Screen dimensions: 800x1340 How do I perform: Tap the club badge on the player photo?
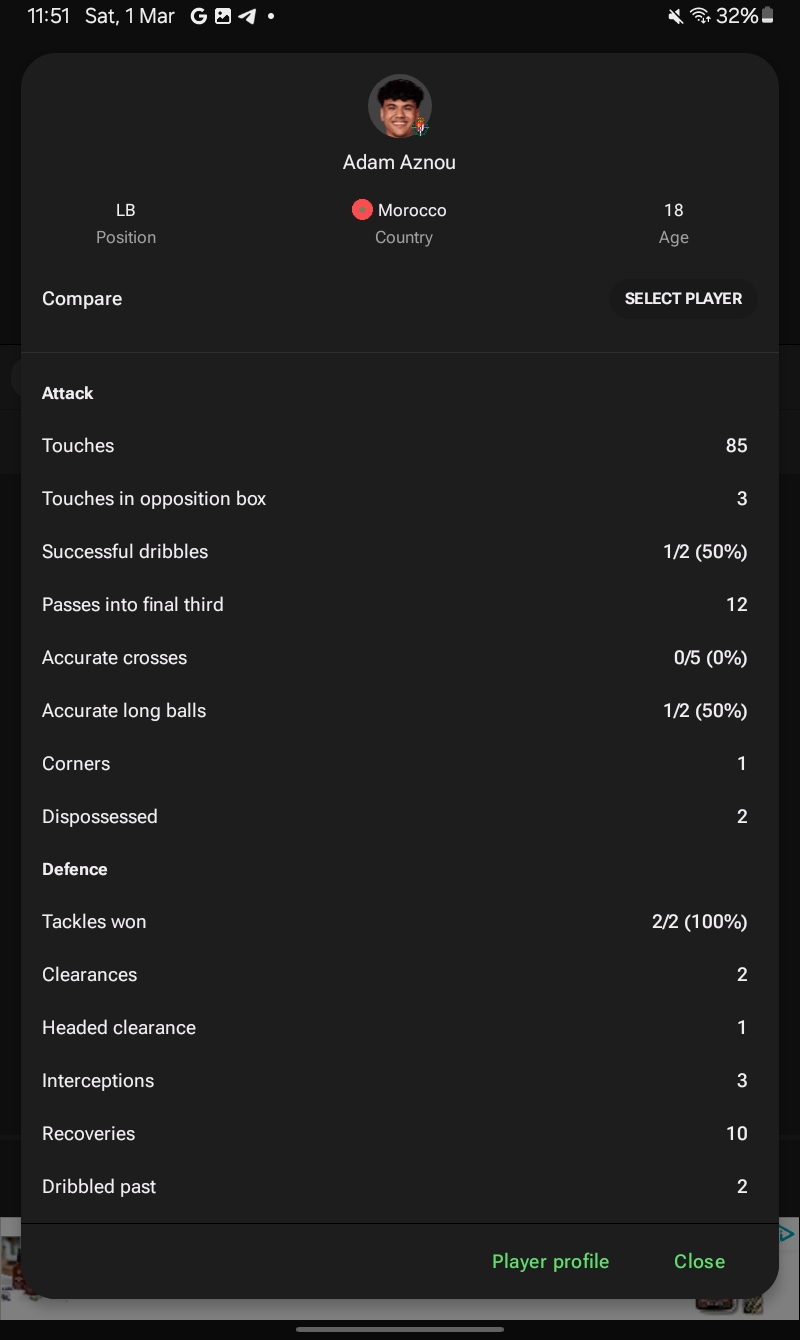[x=421, y=127]
